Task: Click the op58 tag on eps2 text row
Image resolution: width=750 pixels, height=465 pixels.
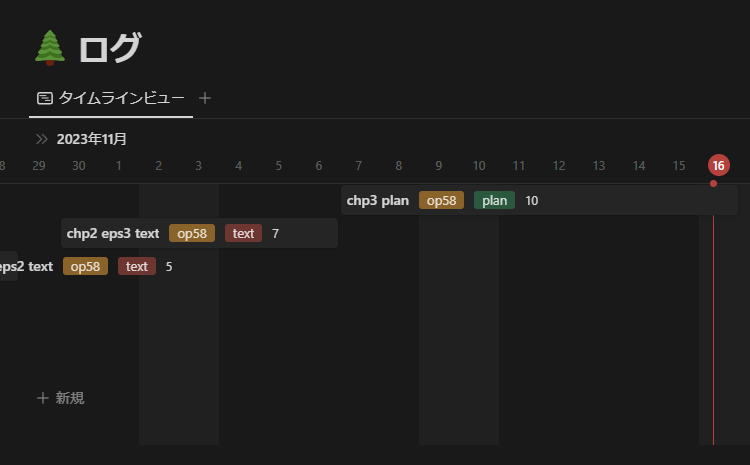Action: [85, 266]
